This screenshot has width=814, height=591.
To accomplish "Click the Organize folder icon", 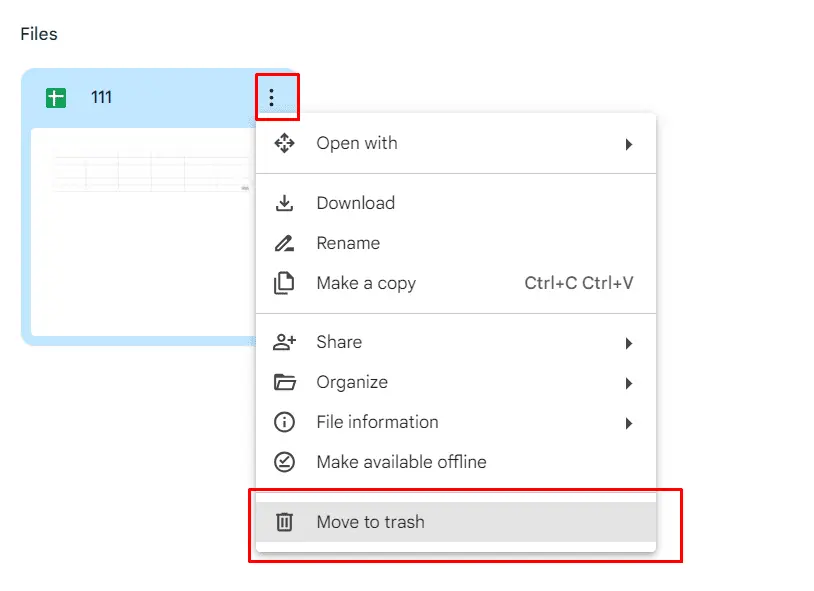I will 284,382.
